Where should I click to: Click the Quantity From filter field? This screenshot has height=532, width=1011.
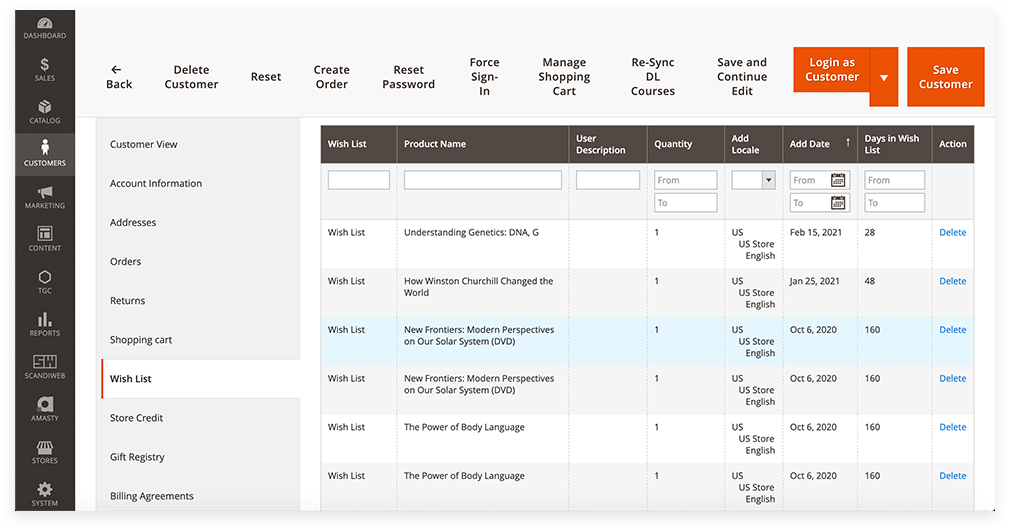685,180
